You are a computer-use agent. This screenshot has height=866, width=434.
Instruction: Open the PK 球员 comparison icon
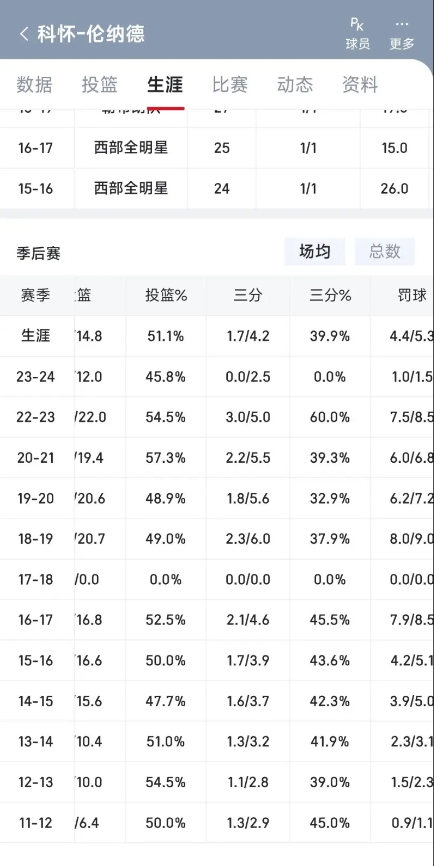357,34
